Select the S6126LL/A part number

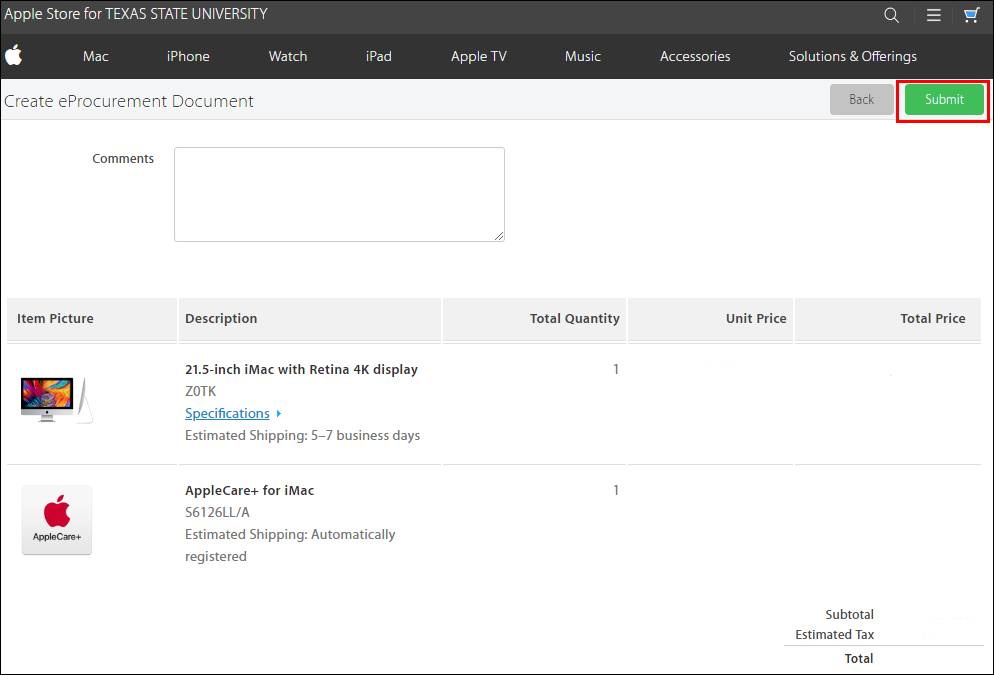pyautogui.click(x=217, y=512)
